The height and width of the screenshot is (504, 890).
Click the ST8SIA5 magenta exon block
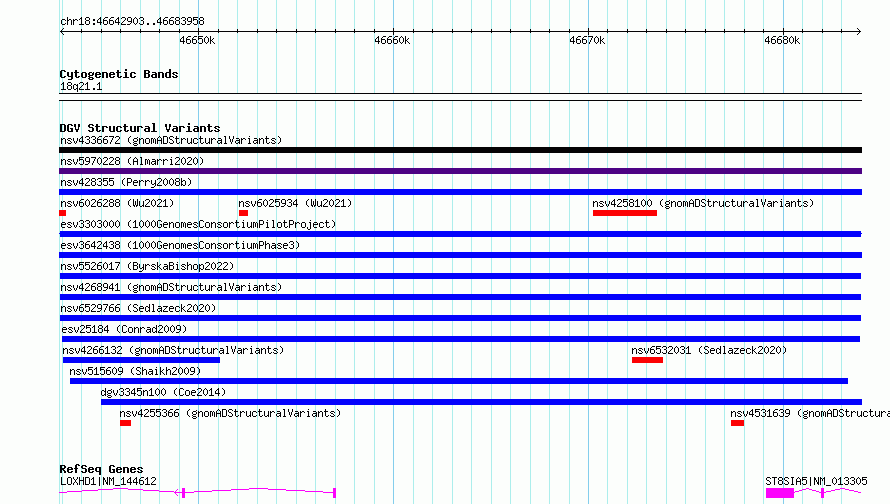[x=780, y=493]
